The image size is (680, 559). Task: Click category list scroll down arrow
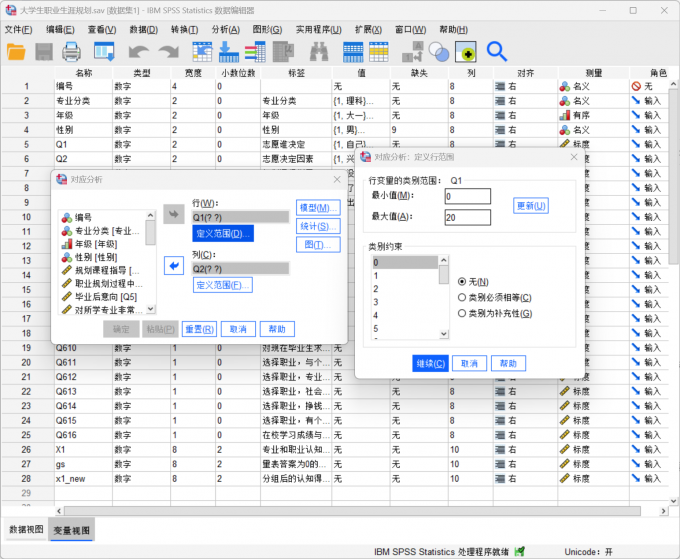click(x=443, y=334)
